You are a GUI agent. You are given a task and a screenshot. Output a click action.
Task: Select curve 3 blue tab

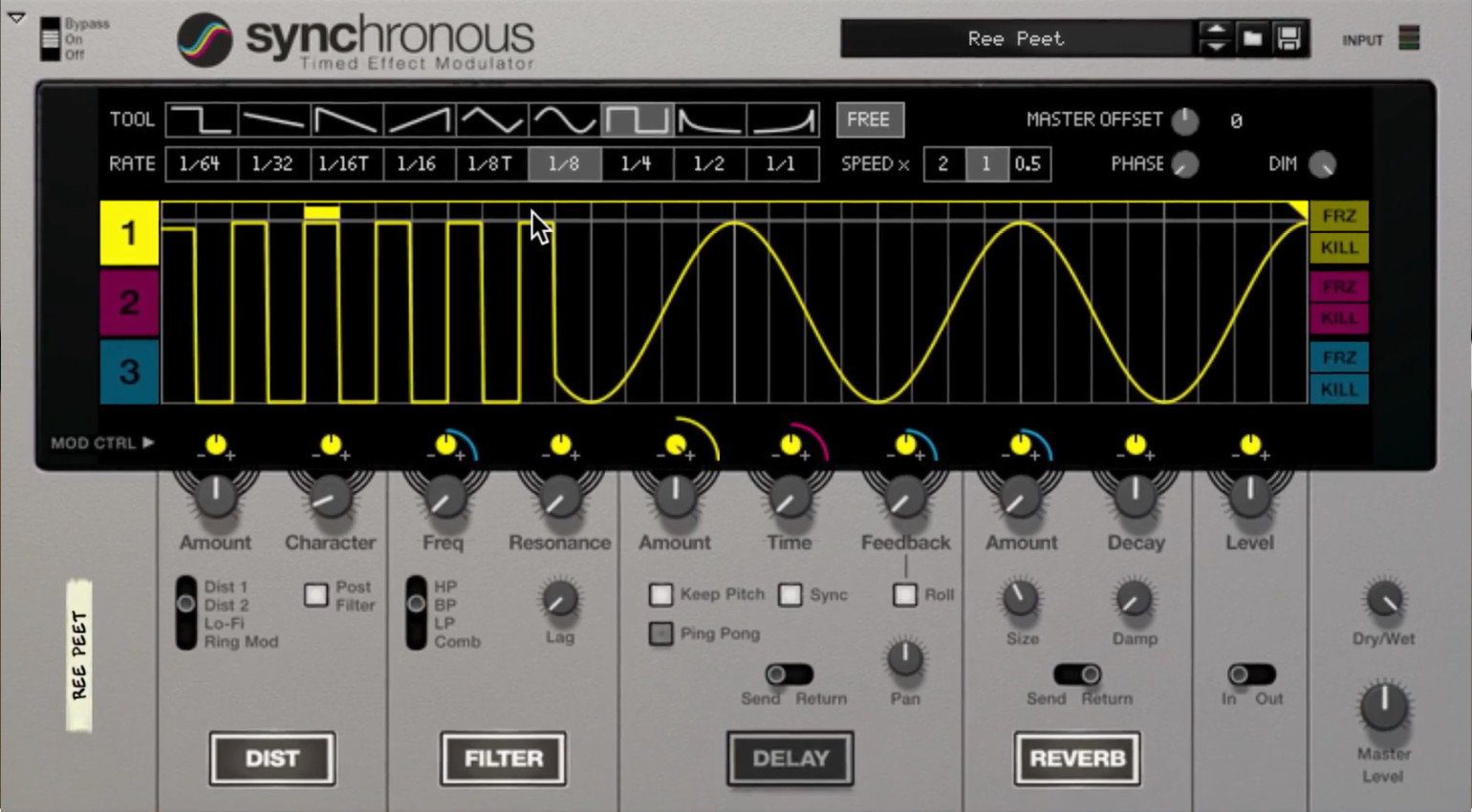tap(129, 371)
